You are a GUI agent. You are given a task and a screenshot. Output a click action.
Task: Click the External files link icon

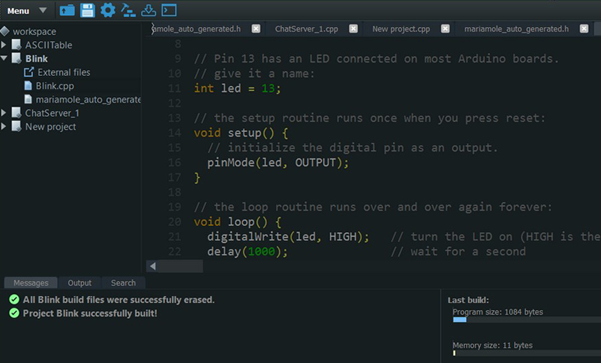(x=29, y=72)
